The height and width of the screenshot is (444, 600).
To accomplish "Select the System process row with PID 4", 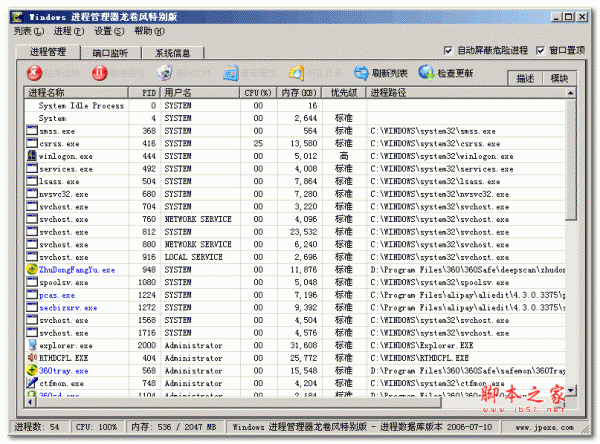I will point(295,118).
